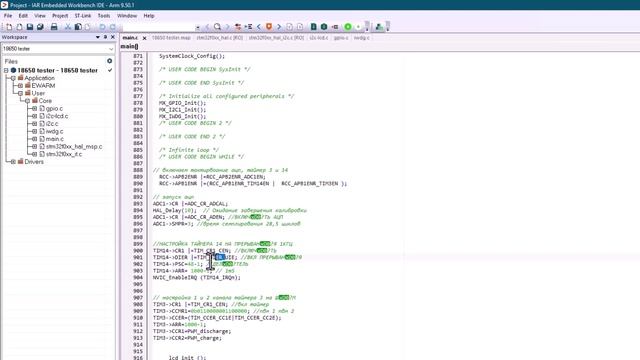Switch to the i2c-lcd.c editor tab
The width and height of the screenshot is (640, 360).
click(x=319, y=38)
